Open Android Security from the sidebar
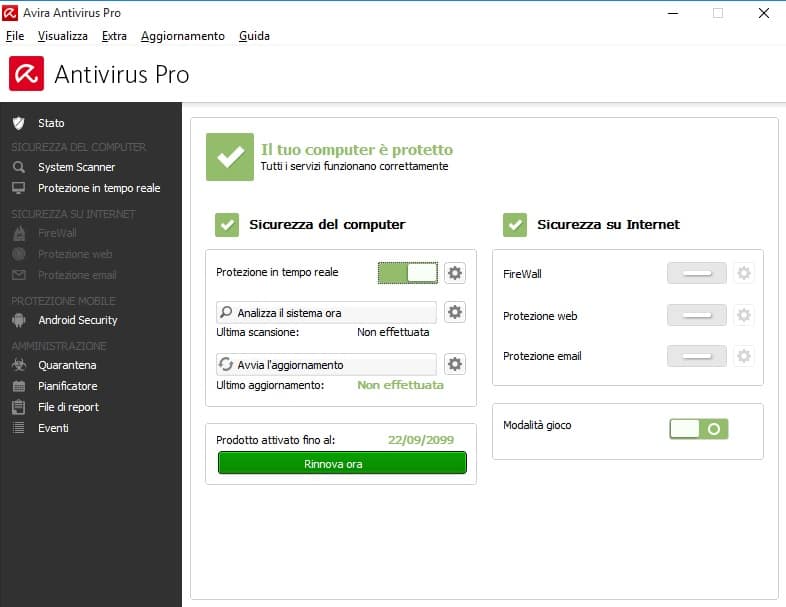Screen dimensions: 786x607 point(78,320)
